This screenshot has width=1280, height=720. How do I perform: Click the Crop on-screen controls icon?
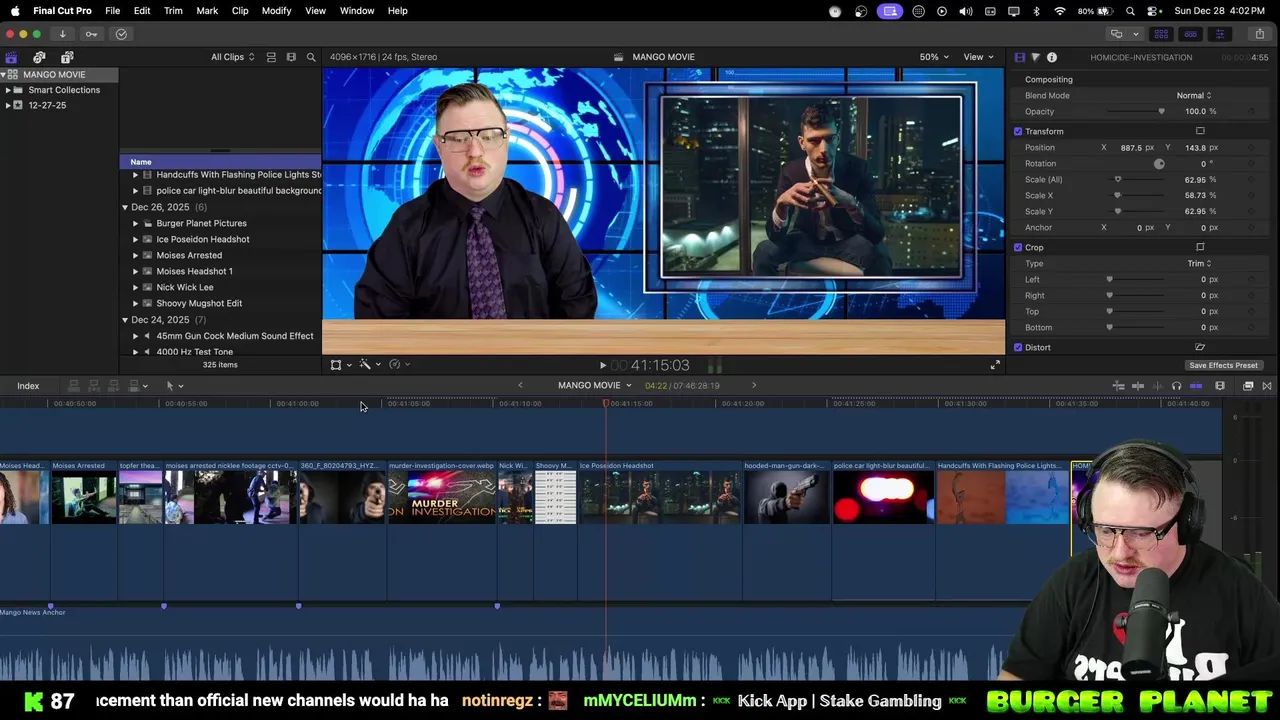coord(1200,247)
